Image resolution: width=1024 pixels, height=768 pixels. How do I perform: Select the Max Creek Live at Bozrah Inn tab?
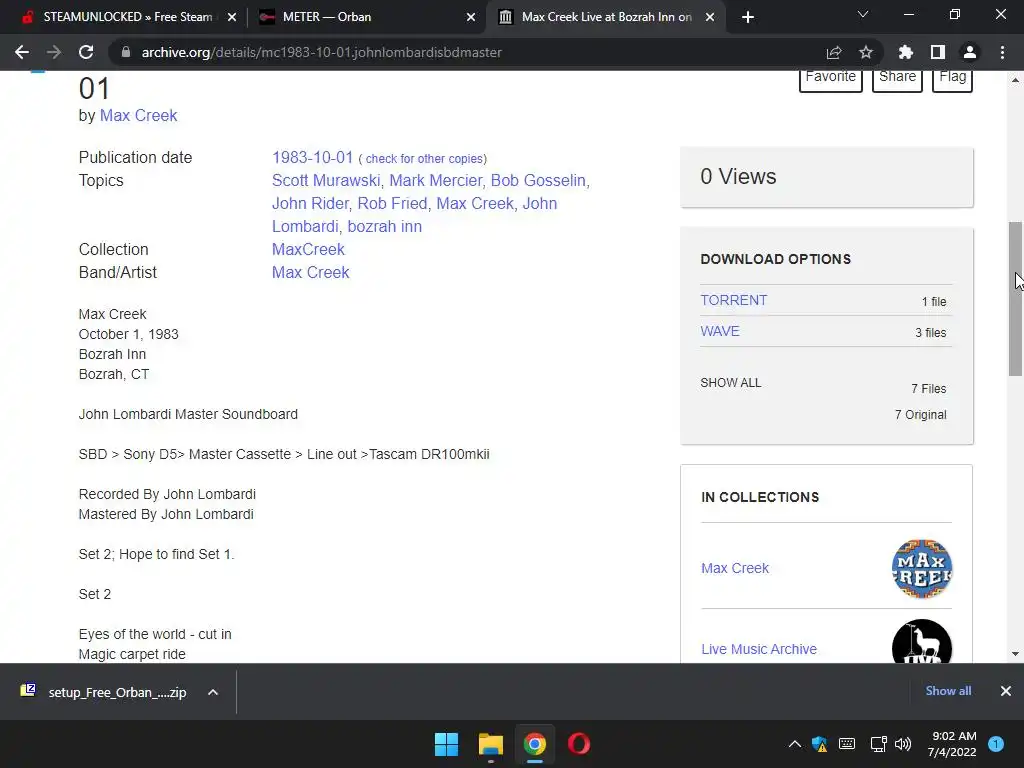click(x=606, y=17)
